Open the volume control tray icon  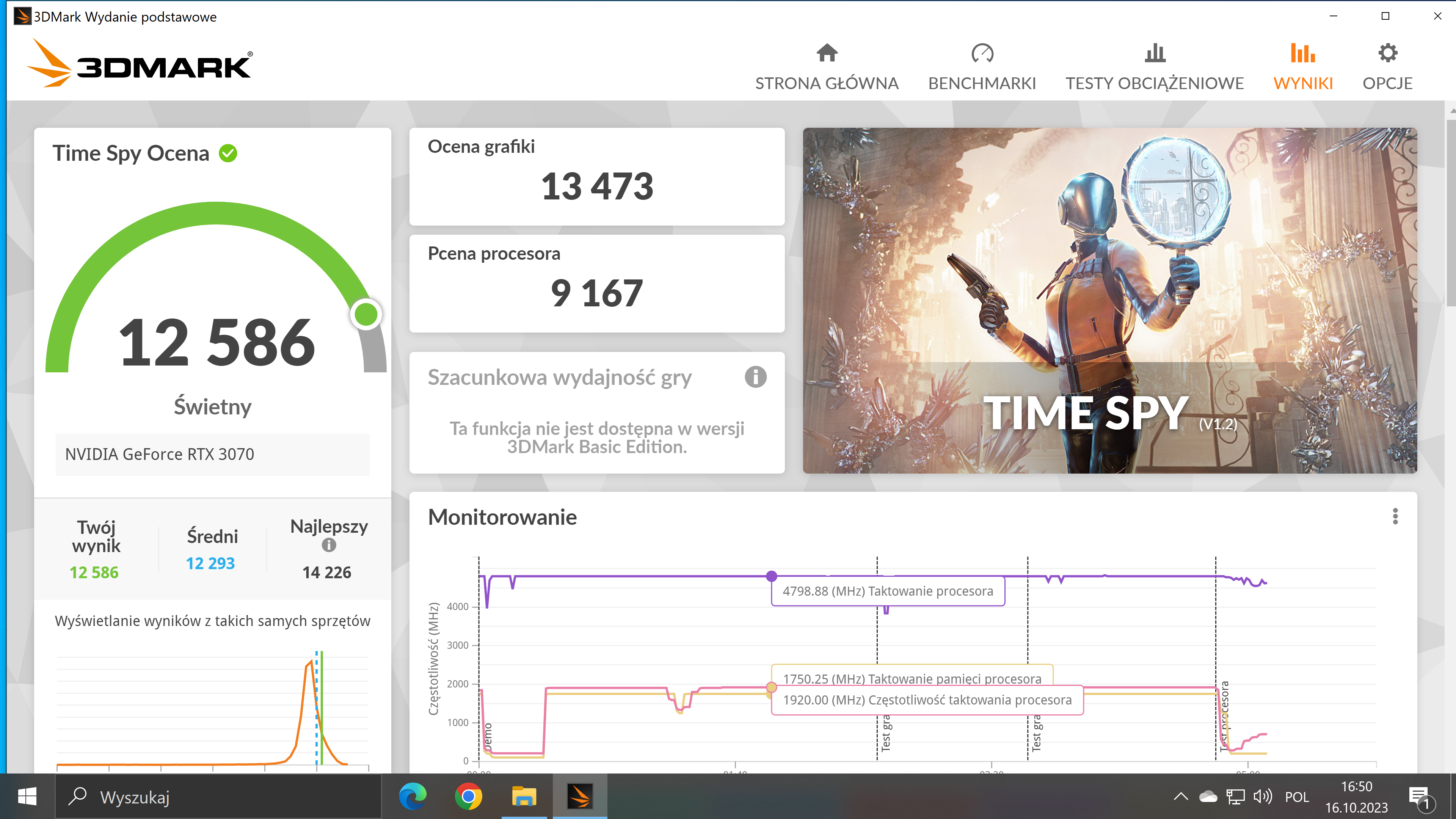(x=1262, y=797)
